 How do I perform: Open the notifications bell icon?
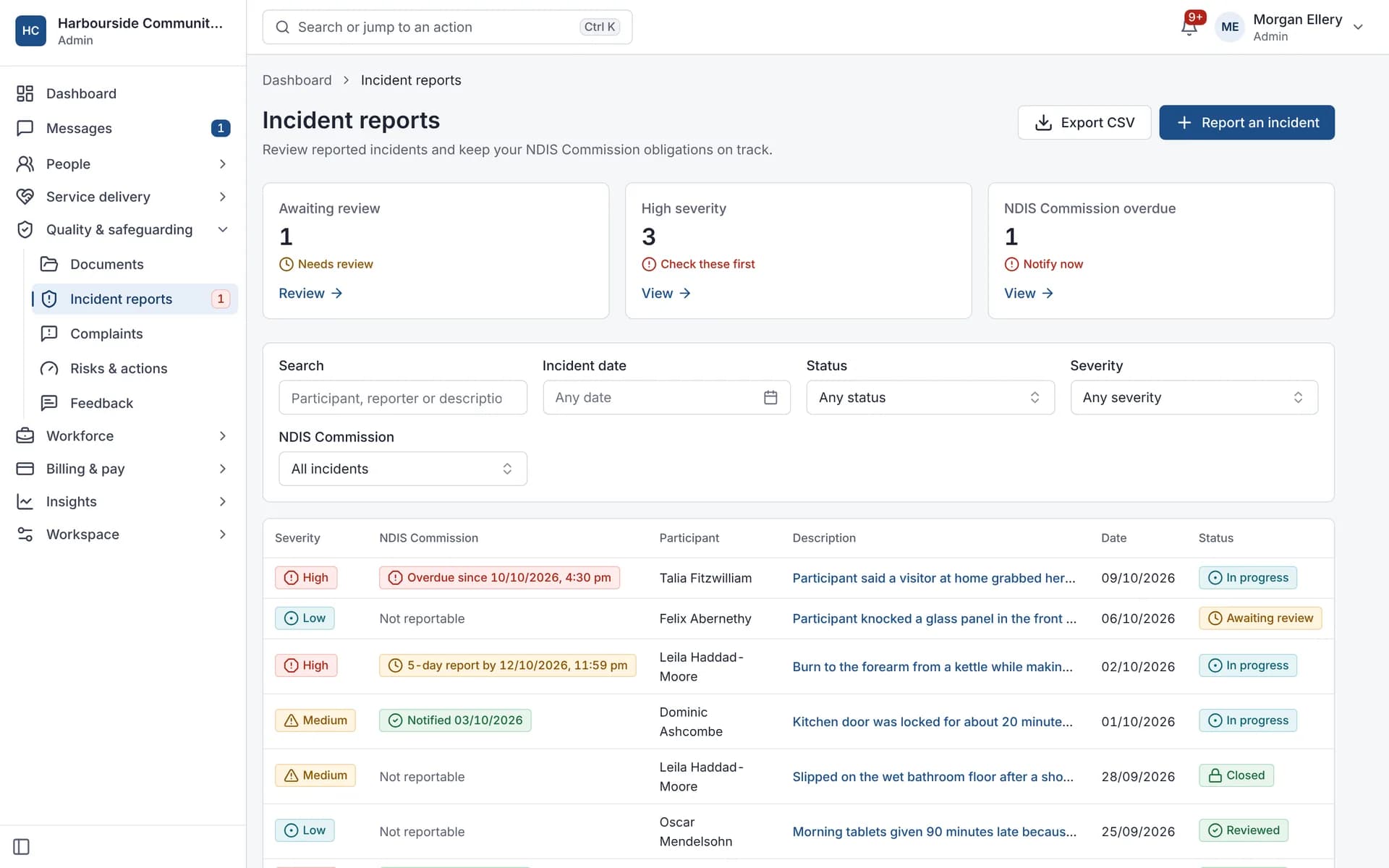pyautogui.click(x=1189, y=27)
